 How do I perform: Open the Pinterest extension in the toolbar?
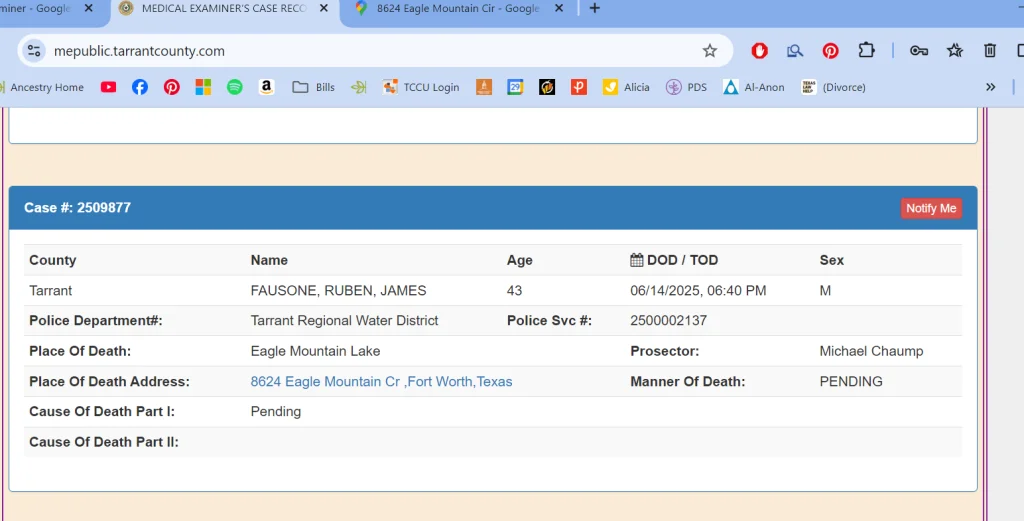click(x=830, y=51)
